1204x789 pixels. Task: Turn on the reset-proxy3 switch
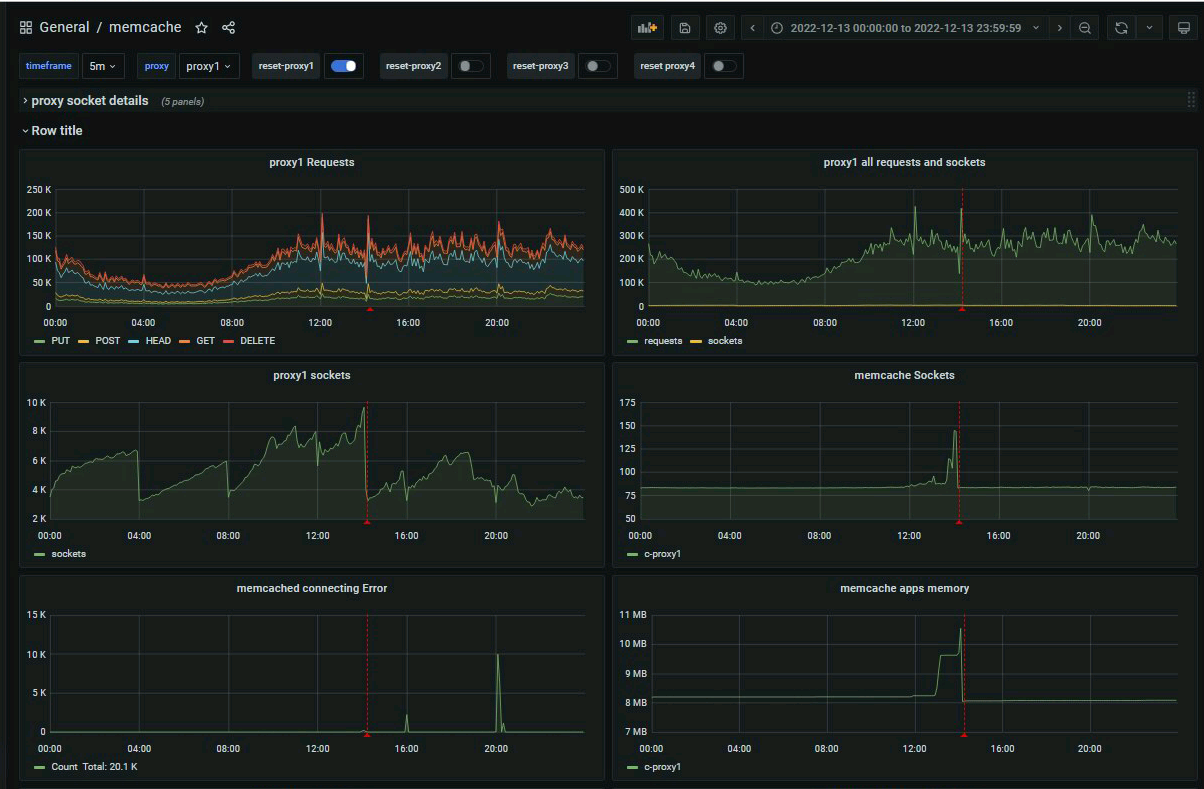pos(598,66)
